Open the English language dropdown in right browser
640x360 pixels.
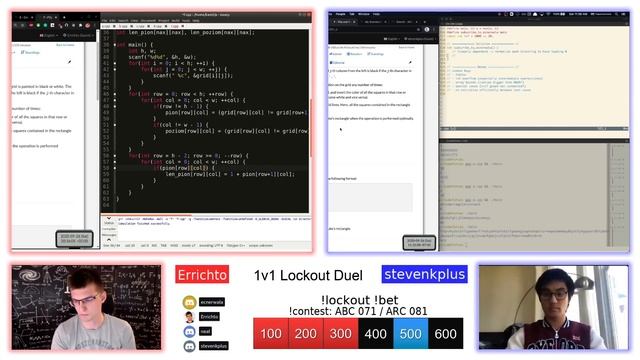point(391,39)
